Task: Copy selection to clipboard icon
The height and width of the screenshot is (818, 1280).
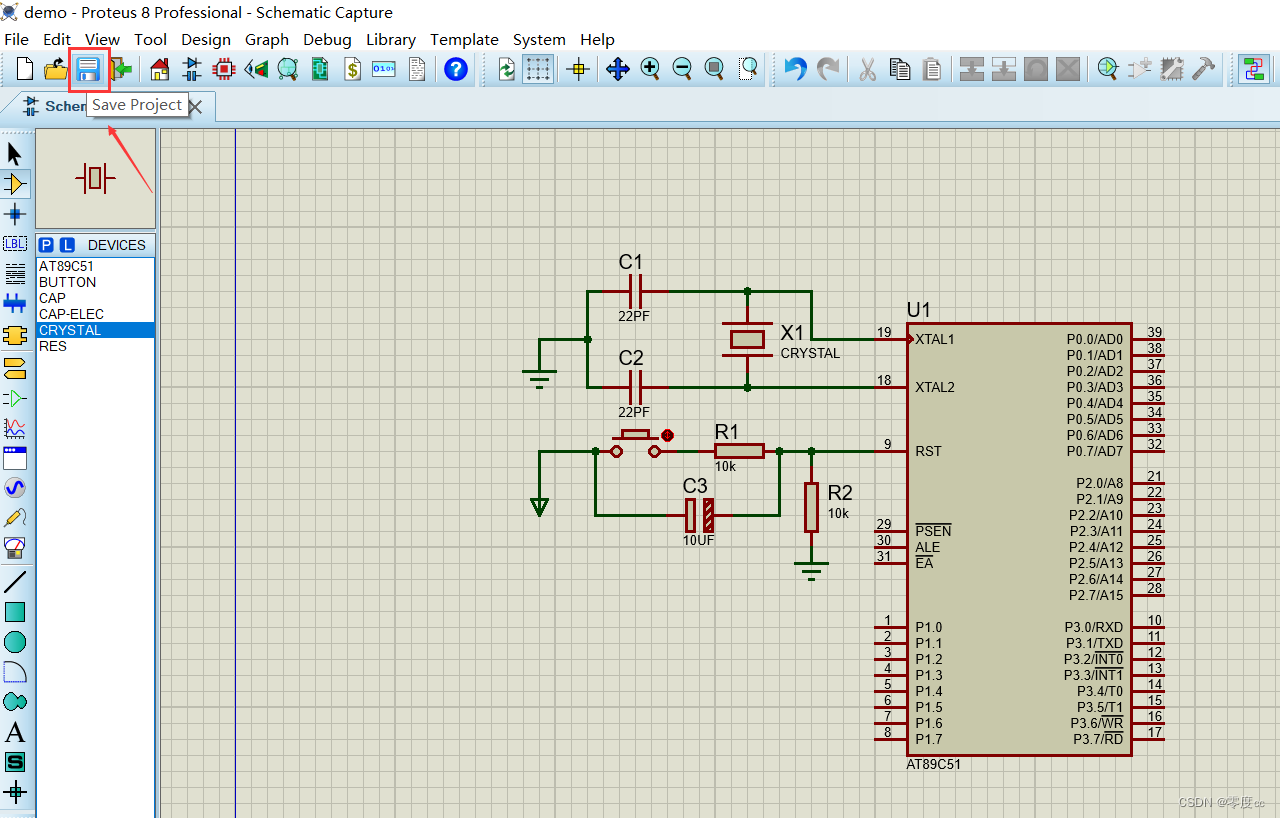Action: tap(900, 69)
